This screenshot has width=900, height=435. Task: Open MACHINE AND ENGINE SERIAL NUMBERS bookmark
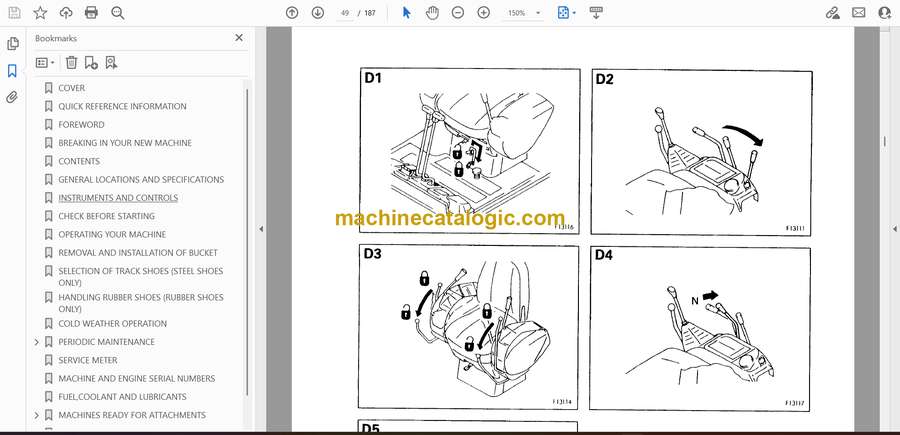coord(137,379)
